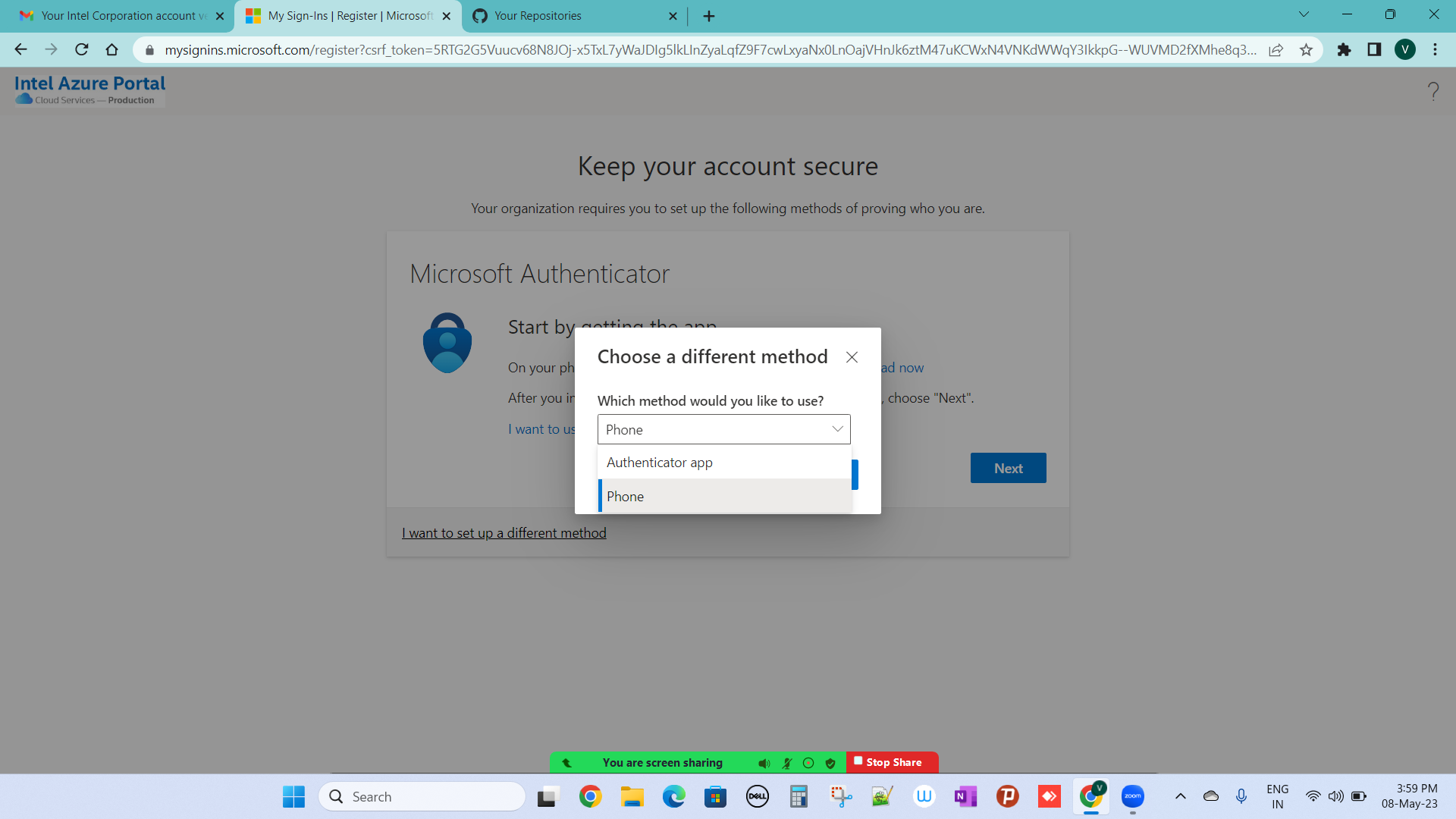Viewport: 1456px width, 819px height.
Task: Click the help question mark icon
Action: [1432, 92]
